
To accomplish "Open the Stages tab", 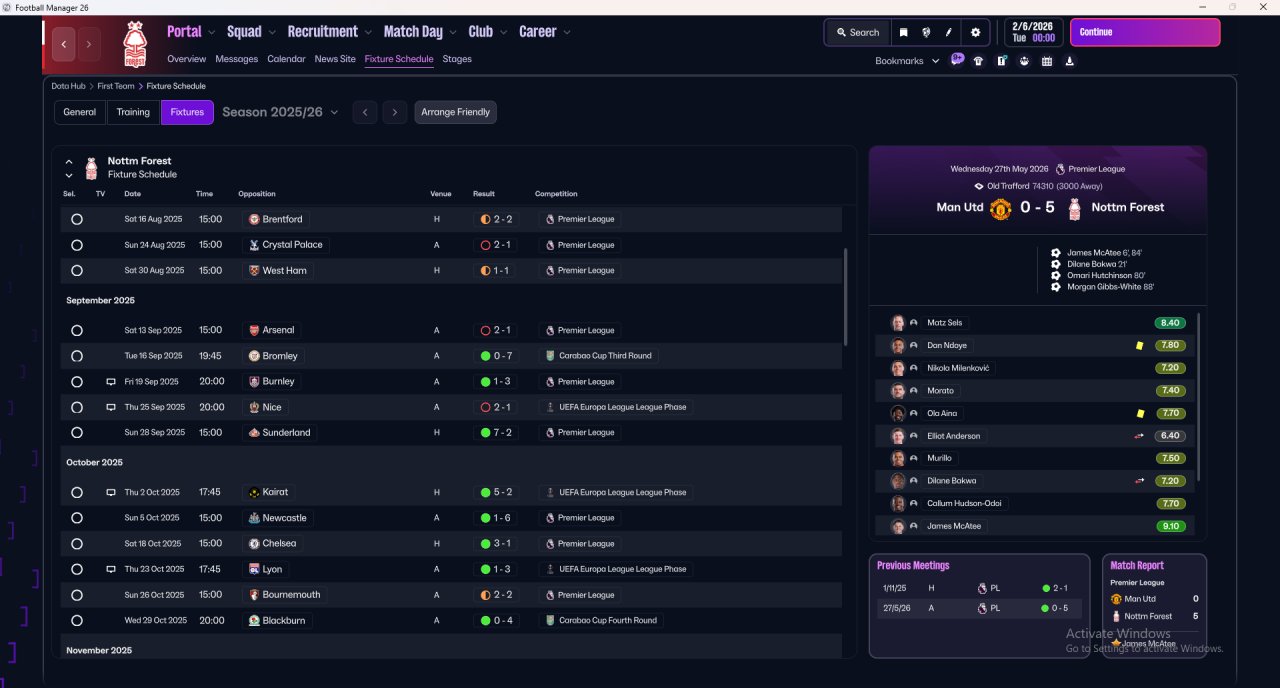I will tap(457, 59).
